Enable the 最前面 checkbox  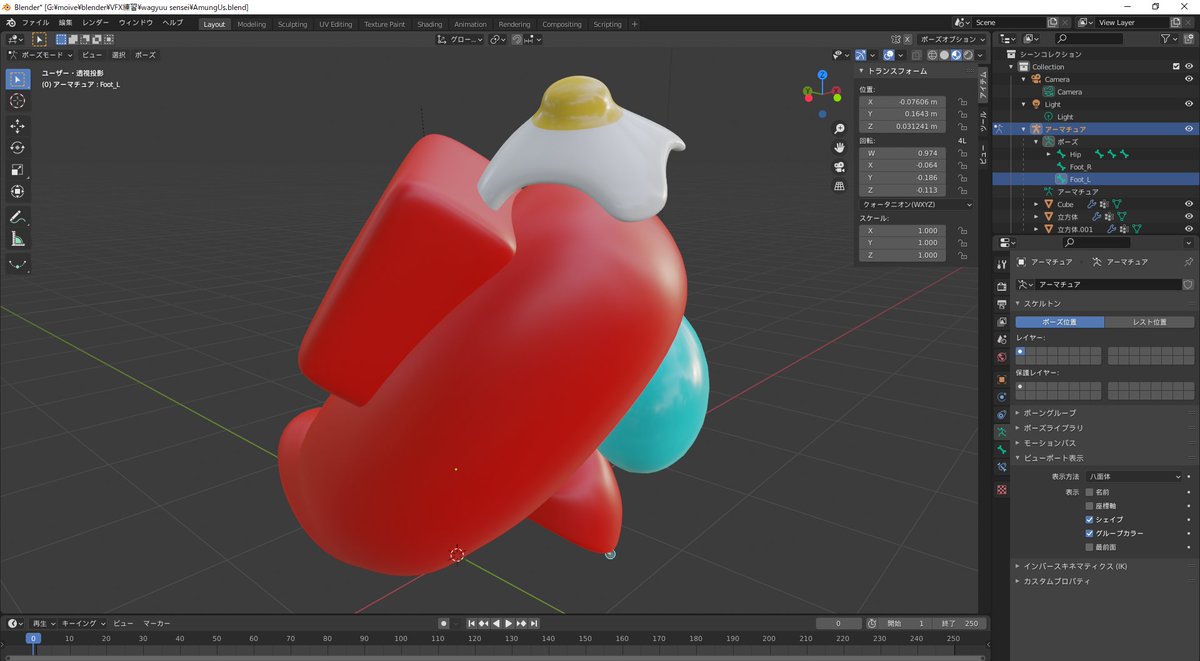(x=1090, y=547)
